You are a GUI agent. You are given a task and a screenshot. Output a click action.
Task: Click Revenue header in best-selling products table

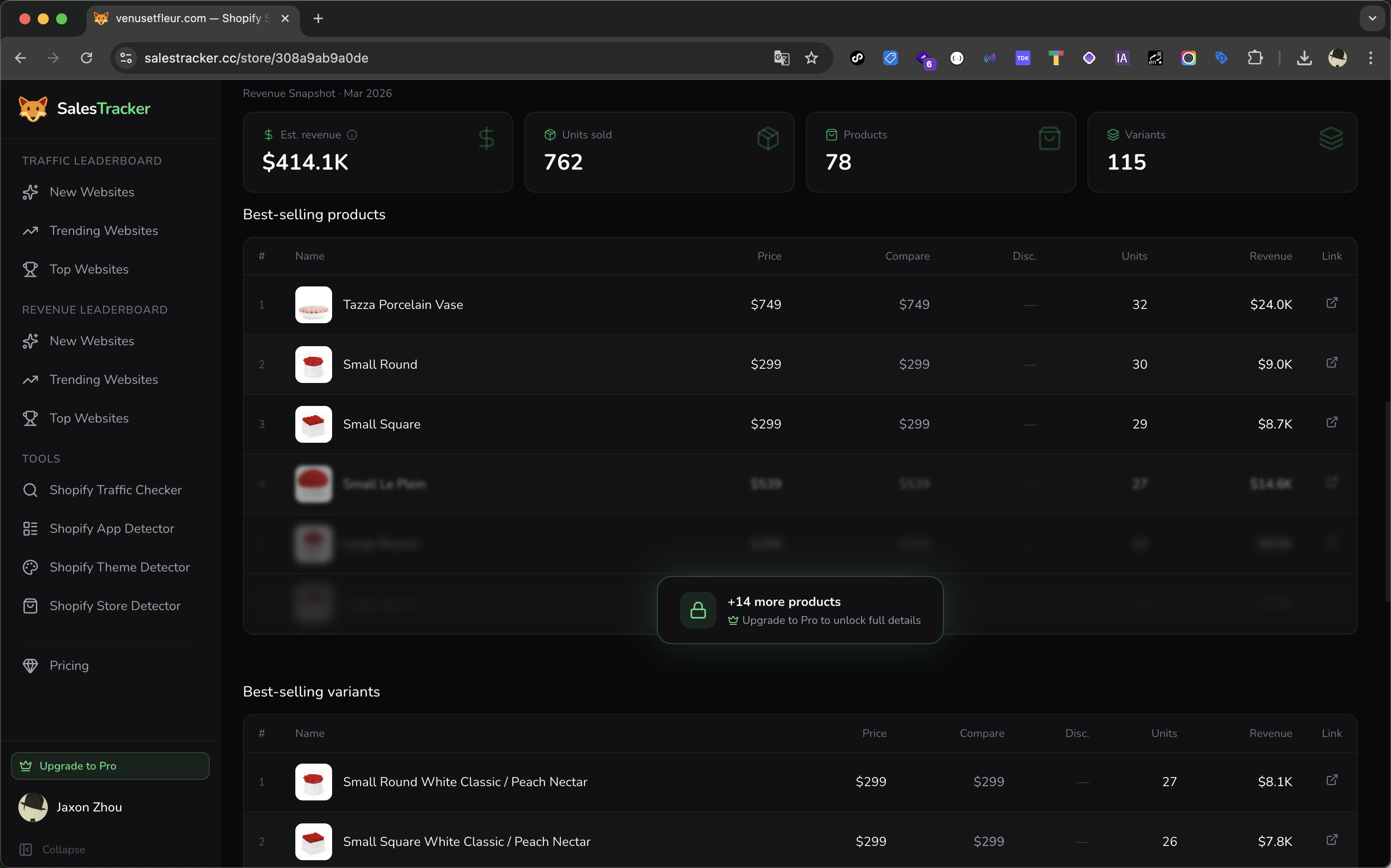[1270, 256]
